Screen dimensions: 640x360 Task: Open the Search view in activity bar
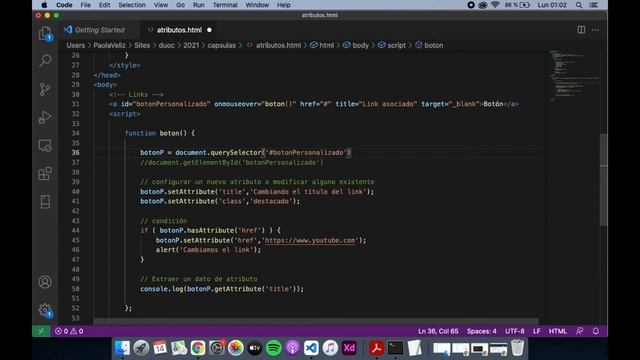click(x=45, y=61)
